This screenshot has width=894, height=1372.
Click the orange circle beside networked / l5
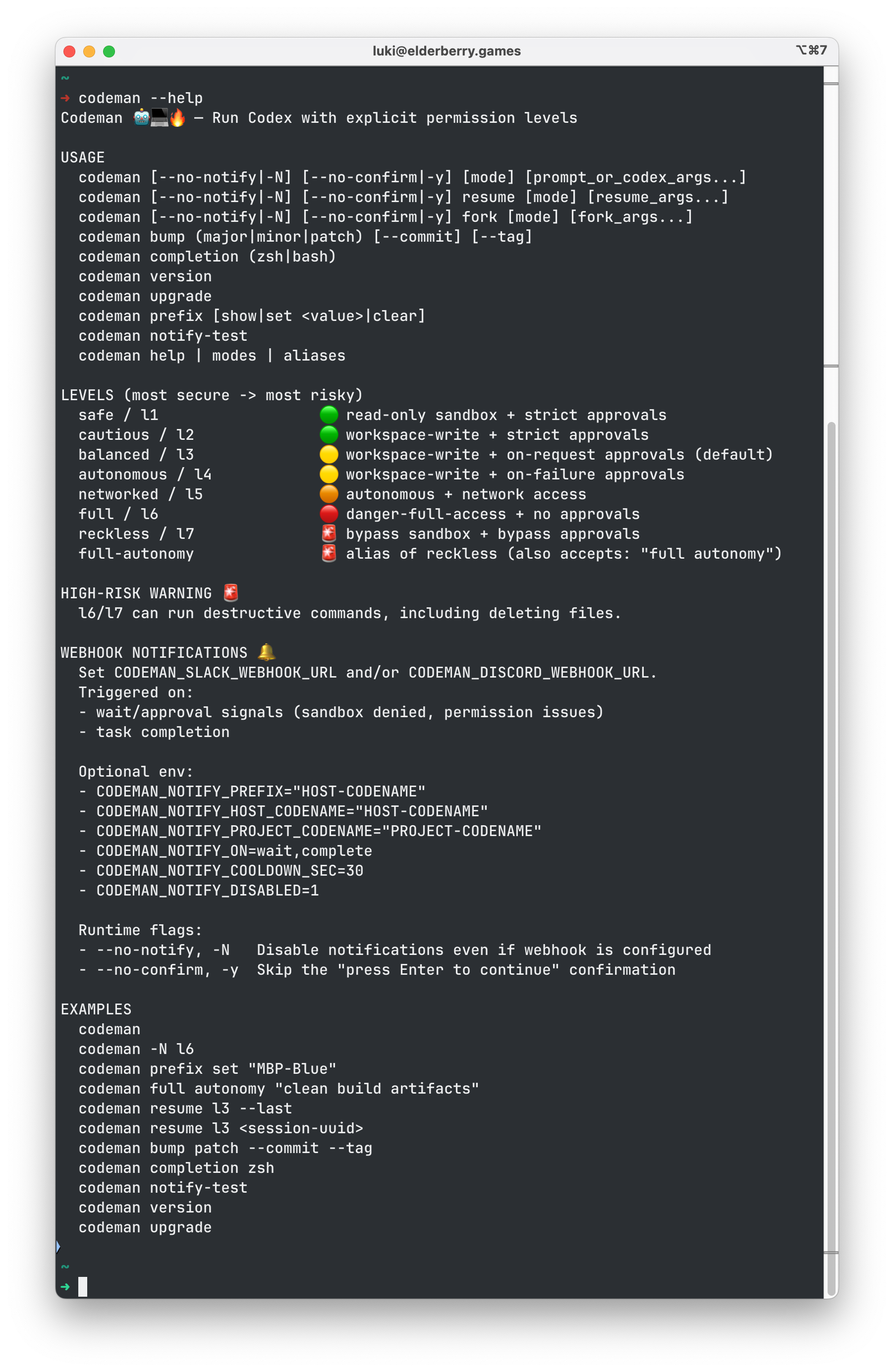pos(329,494)
